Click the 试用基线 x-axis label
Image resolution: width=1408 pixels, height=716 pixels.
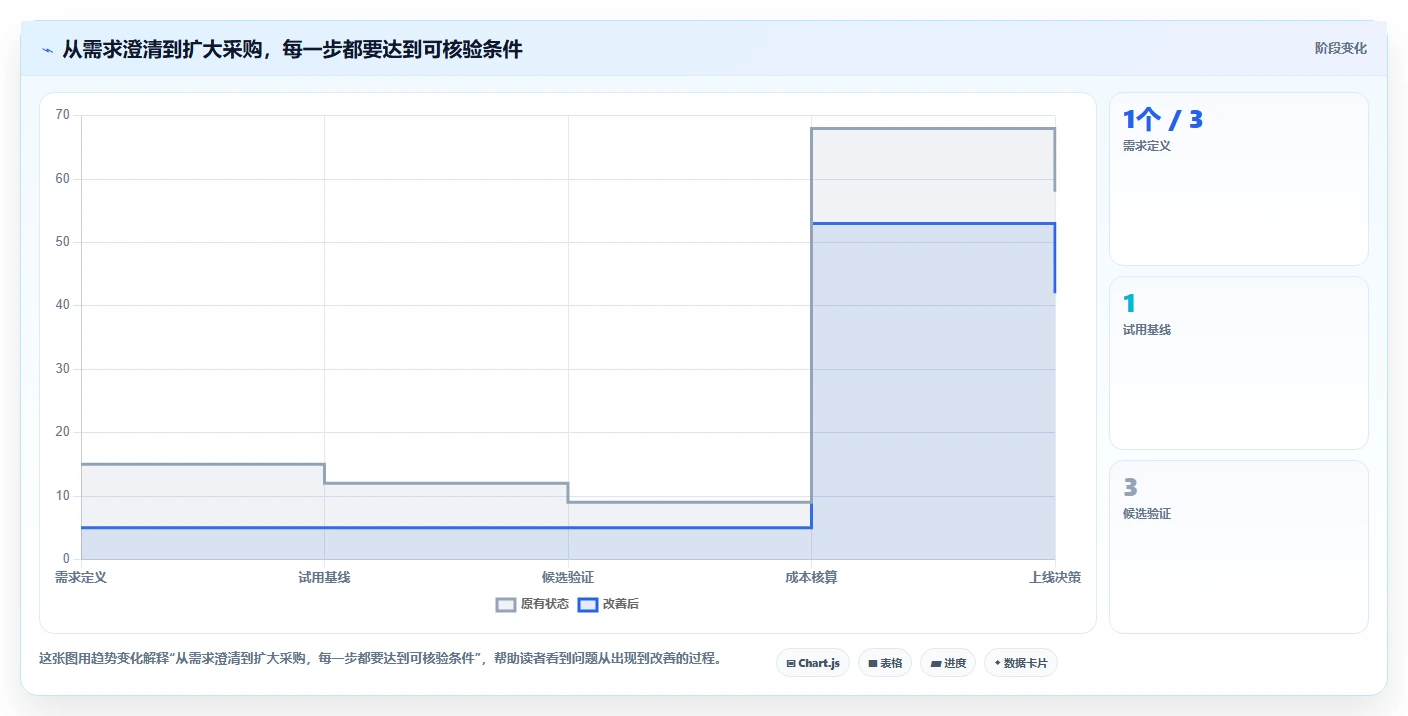324,577
